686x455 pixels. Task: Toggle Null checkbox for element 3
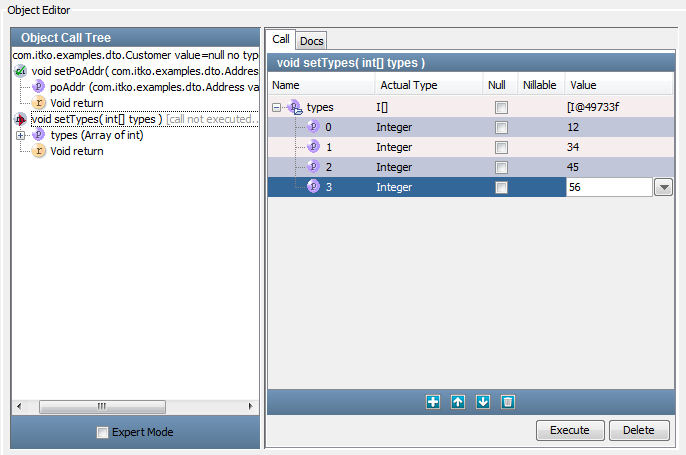[x=501, y=187]
